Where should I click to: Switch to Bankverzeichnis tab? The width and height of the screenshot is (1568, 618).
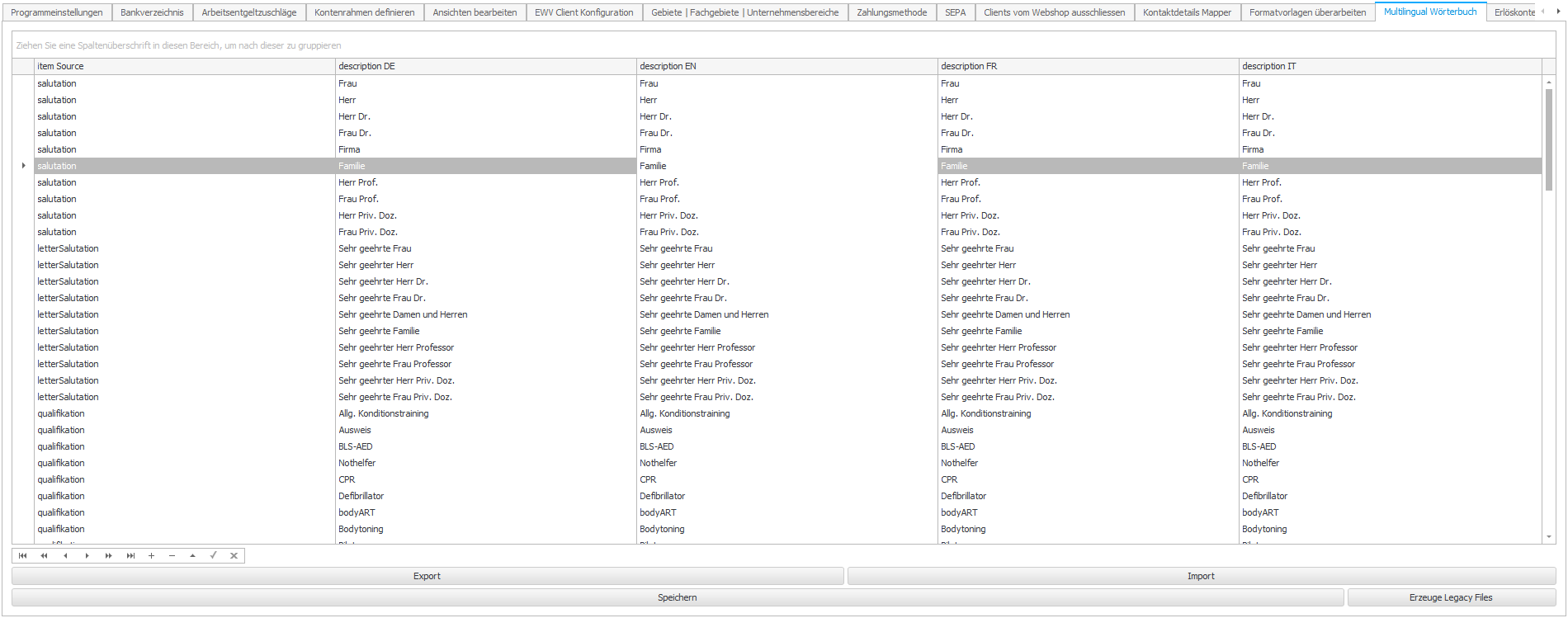[x=152, y=12]
